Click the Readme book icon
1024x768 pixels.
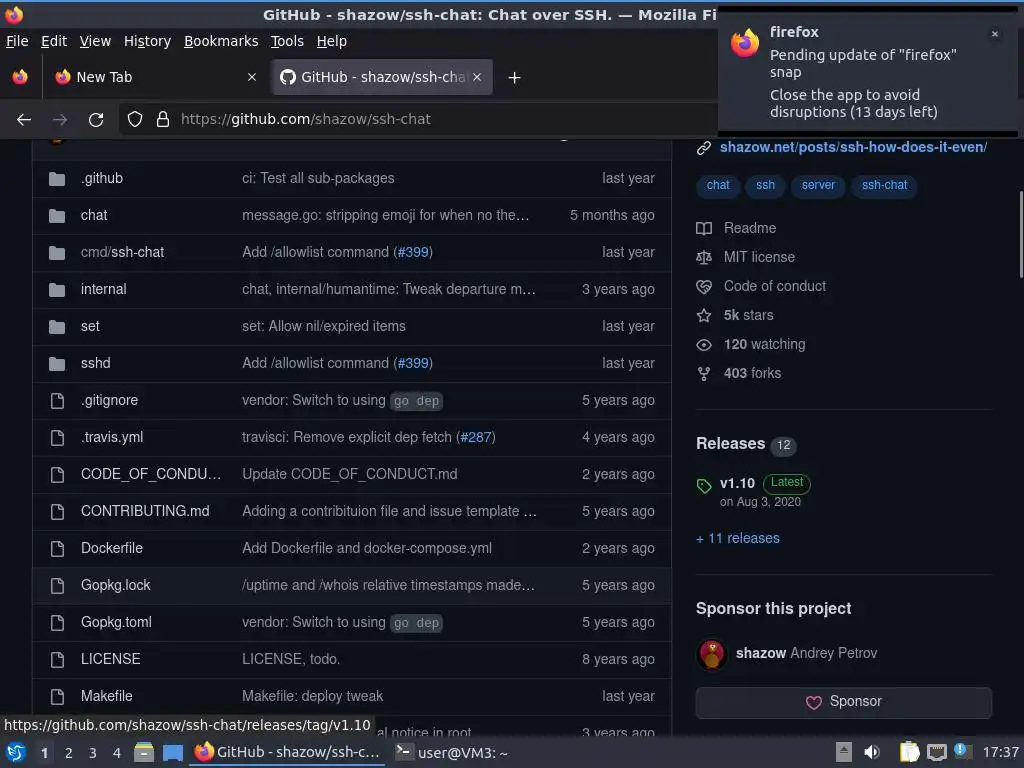(704, 229)
